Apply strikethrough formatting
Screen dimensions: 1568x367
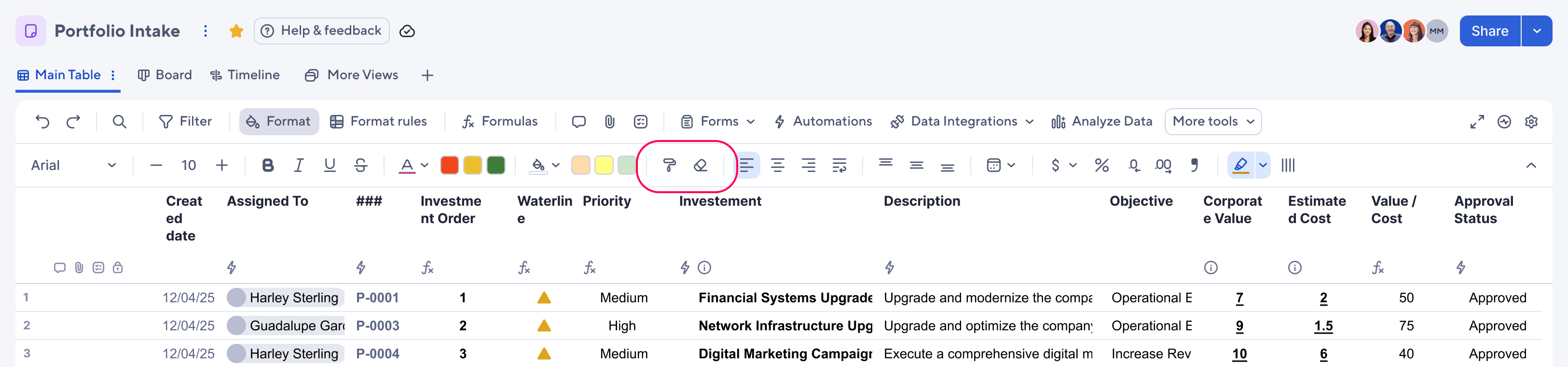(x=360, y=165)
